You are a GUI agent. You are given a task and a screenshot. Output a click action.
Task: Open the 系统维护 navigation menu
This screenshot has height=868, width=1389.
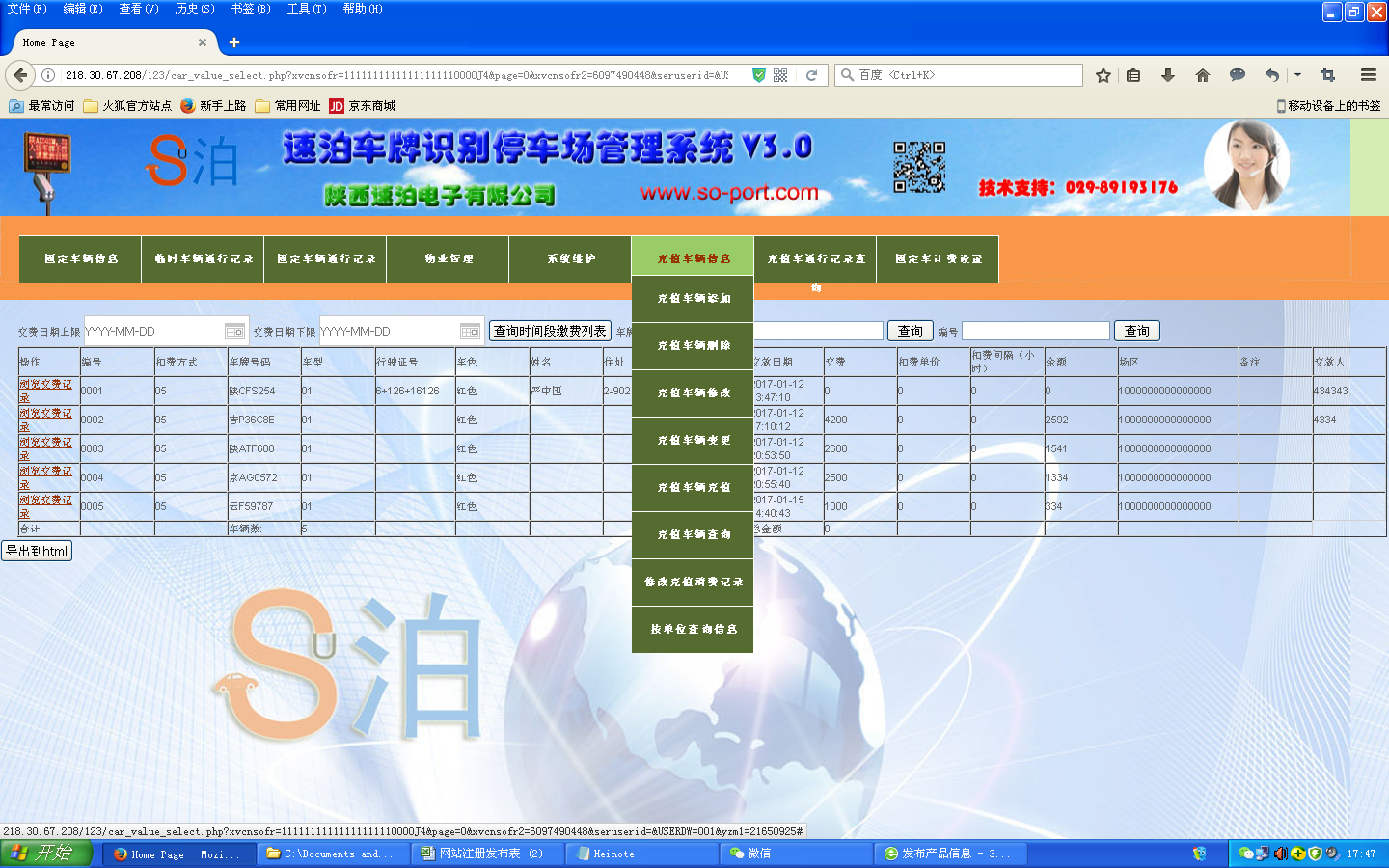point(570,259)
